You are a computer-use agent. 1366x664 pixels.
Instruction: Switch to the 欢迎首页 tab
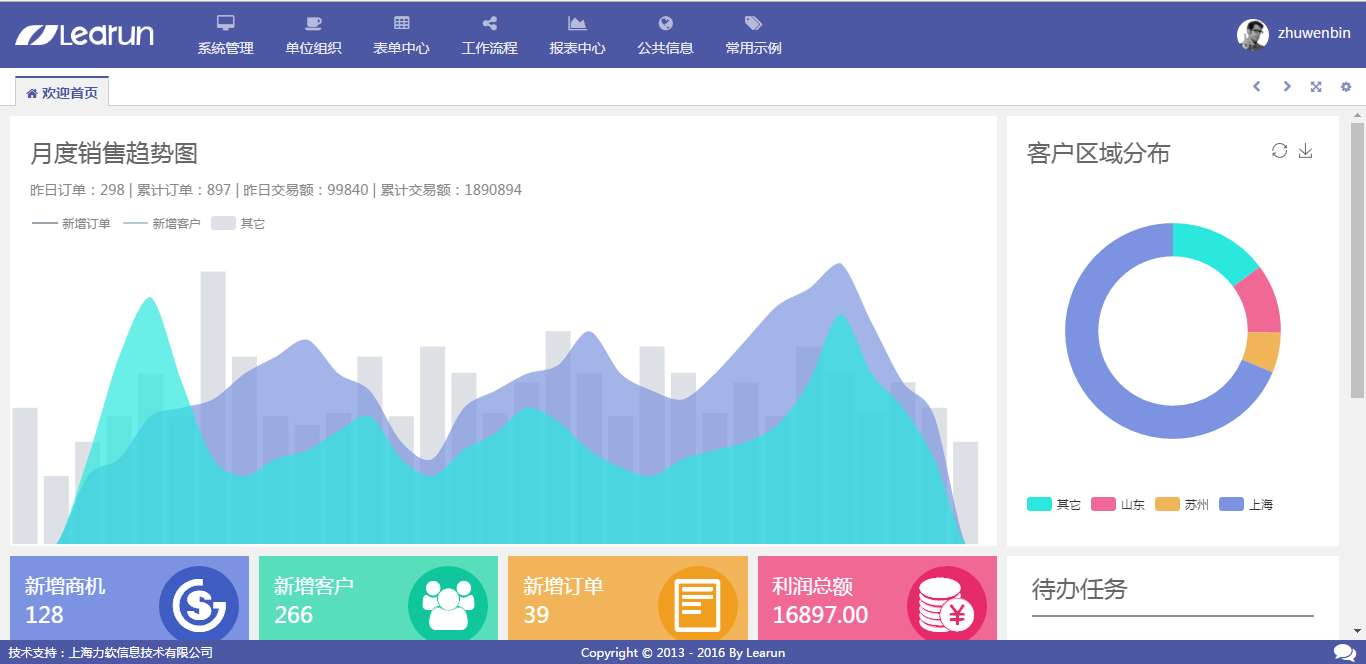[62, 92]
